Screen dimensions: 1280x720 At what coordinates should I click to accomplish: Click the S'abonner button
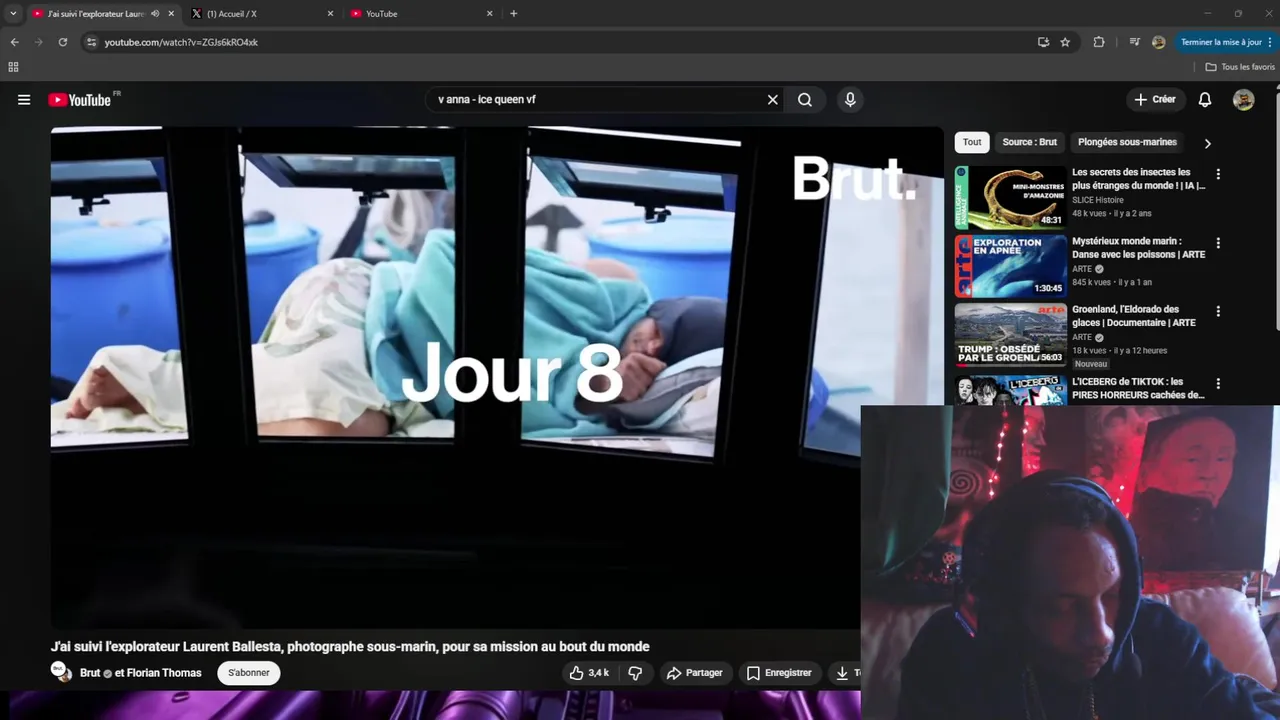point(249,673)
